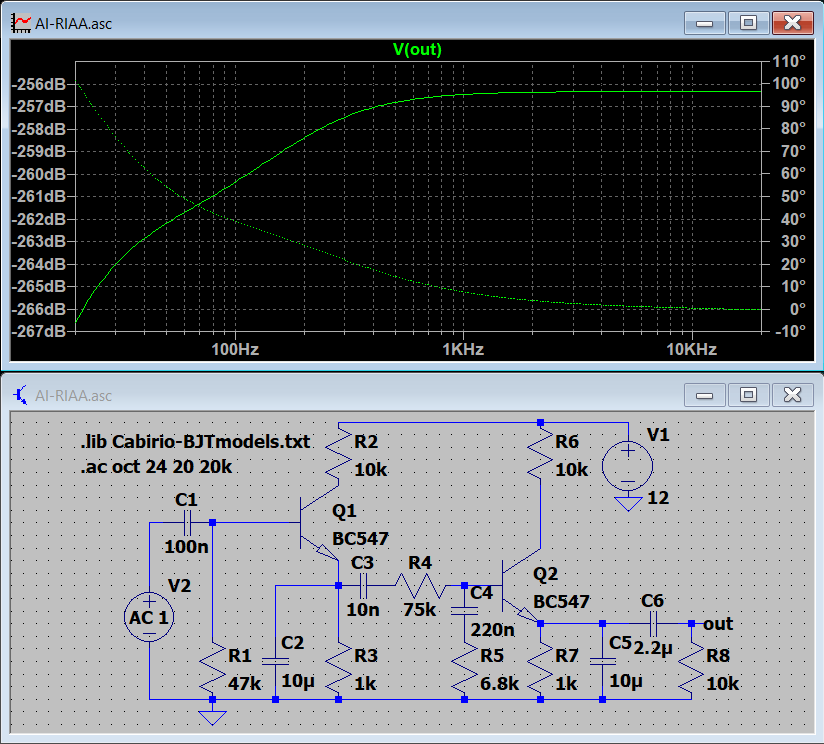Click resistor R4 symbol
Screen dimensions: 824x744
tap(420, 585)
